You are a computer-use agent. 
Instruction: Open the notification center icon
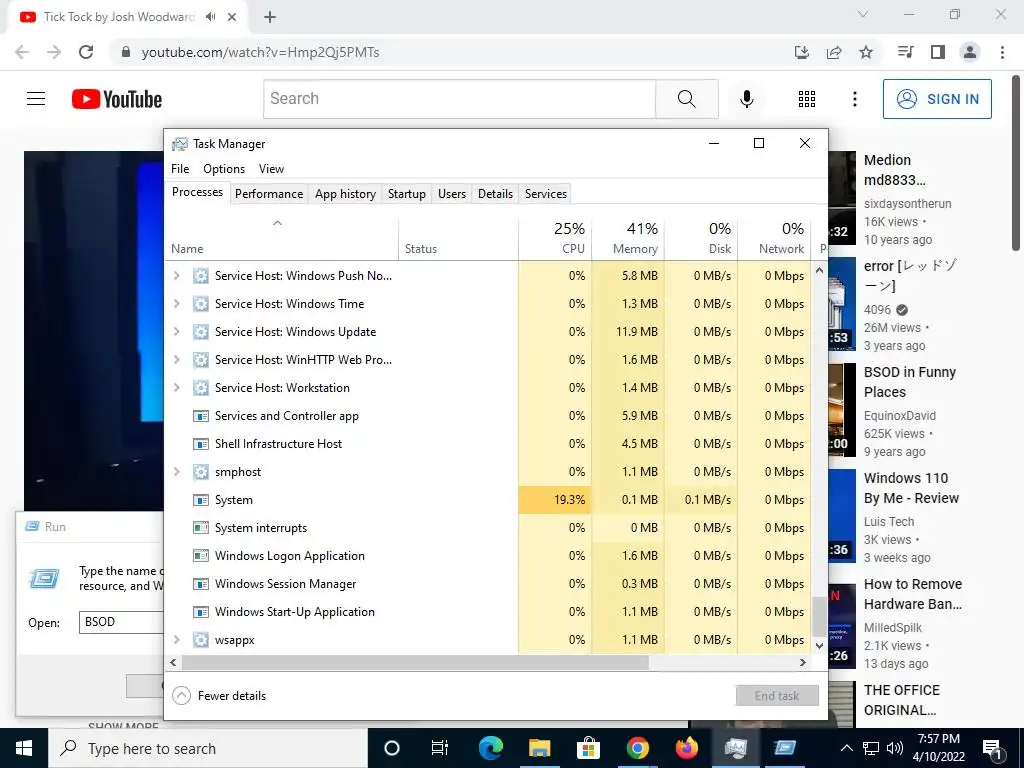pyautogui.click(x=991, y=748)
